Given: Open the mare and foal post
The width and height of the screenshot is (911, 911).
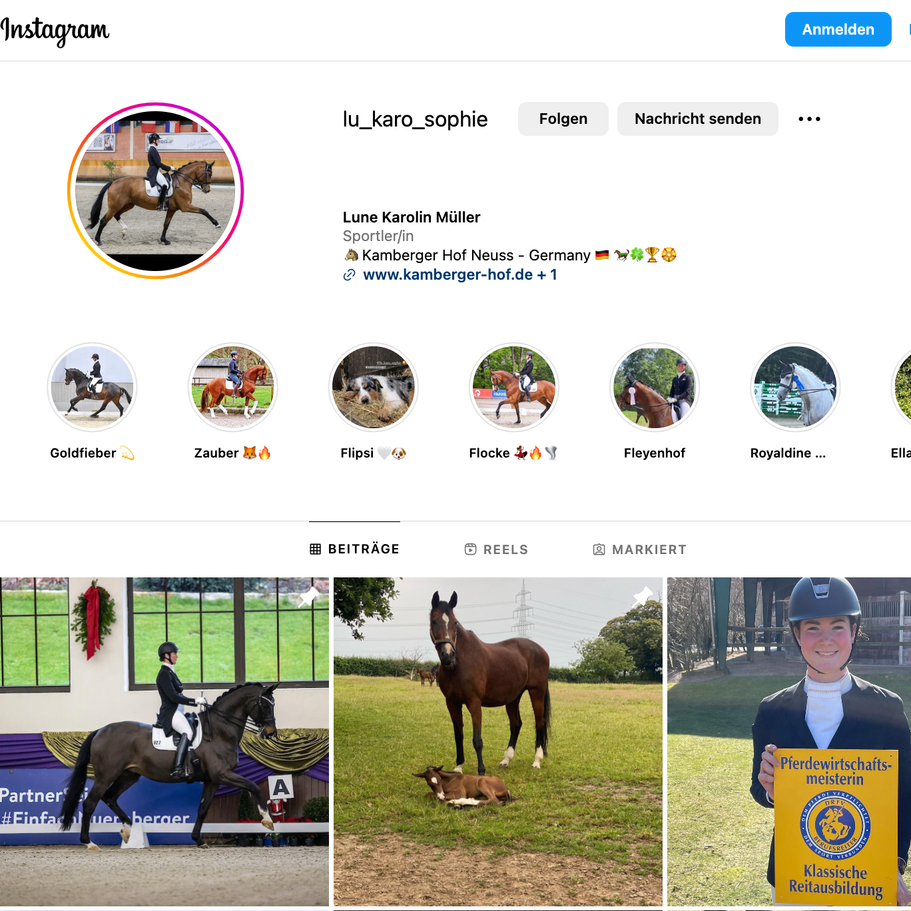Looking at the screenshot, I should coord(498,741).
